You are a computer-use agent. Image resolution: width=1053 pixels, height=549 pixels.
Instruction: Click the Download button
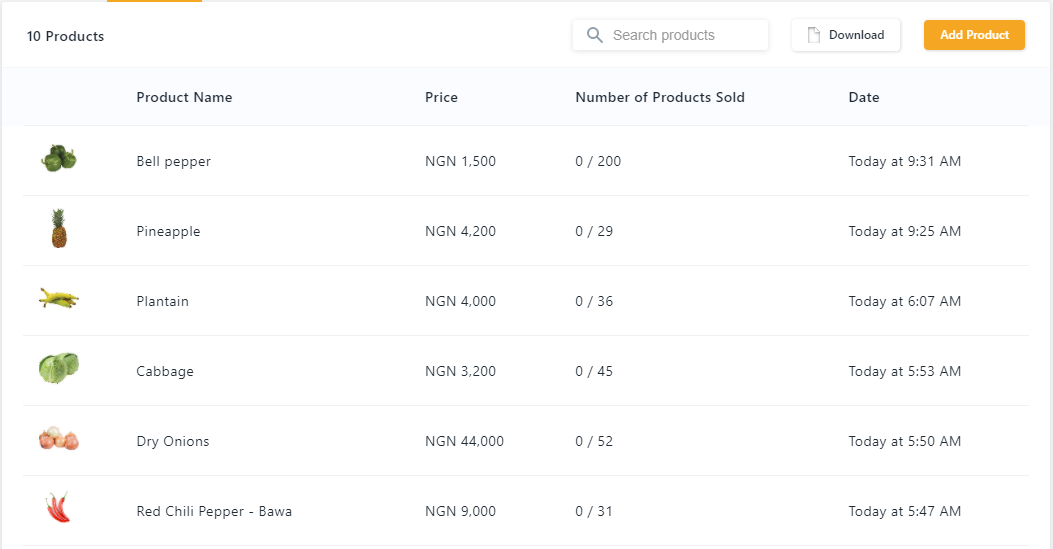click(846, 35)
